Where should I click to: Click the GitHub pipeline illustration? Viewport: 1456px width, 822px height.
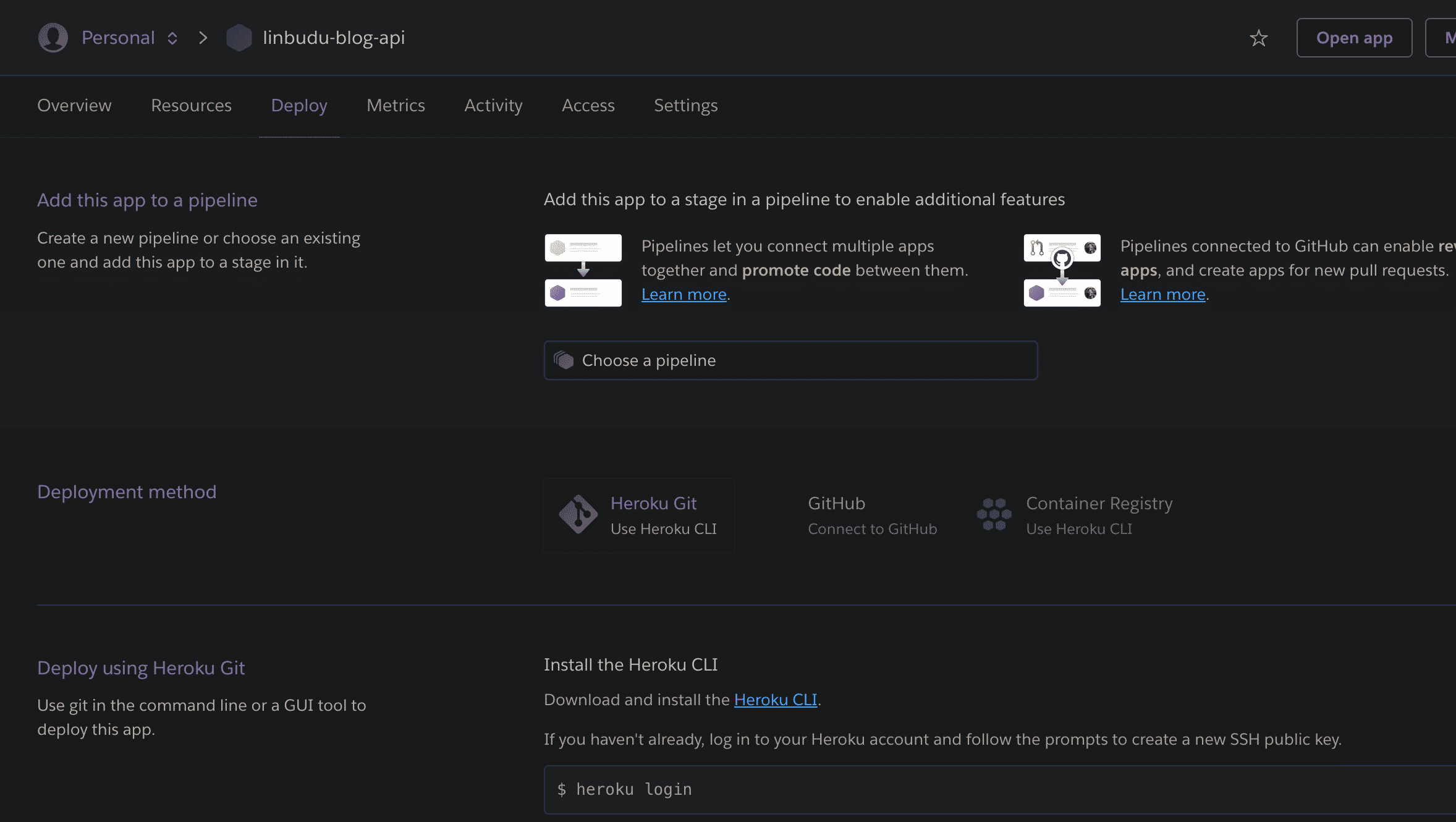tap(1062, 270)
